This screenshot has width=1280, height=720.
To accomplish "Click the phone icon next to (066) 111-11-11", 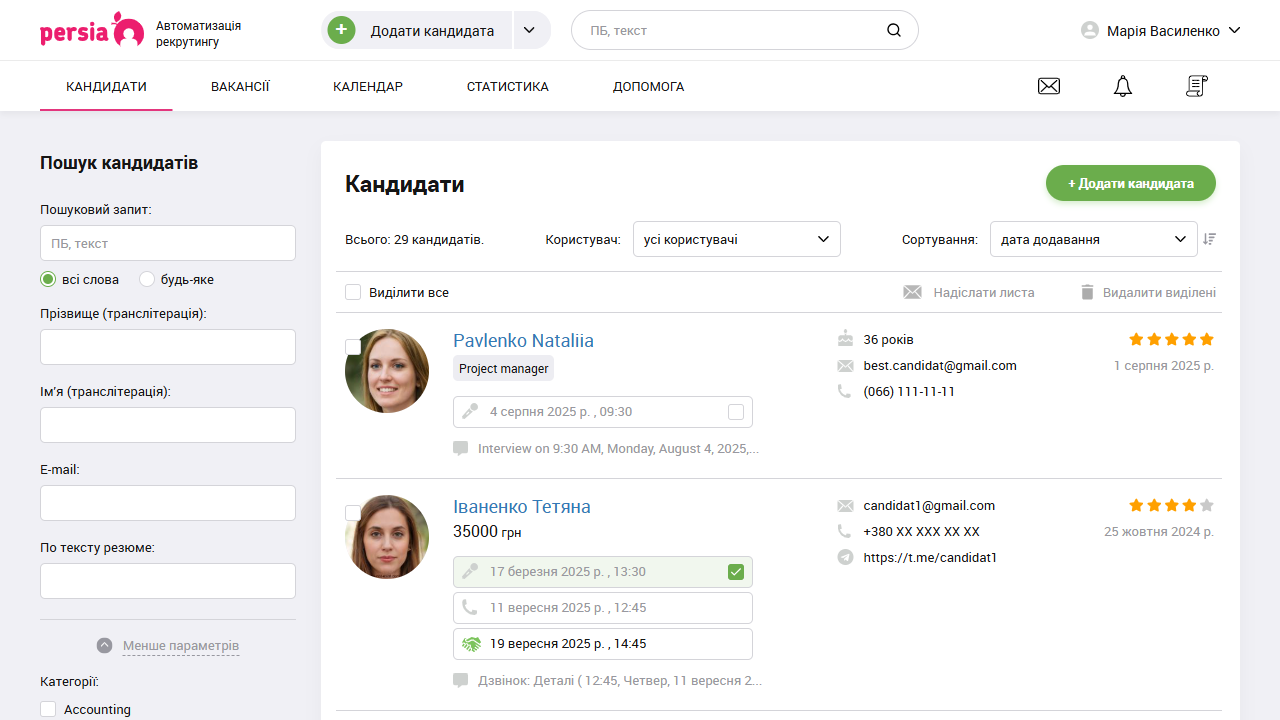I will pyautogui.click(x=845, y=391).
